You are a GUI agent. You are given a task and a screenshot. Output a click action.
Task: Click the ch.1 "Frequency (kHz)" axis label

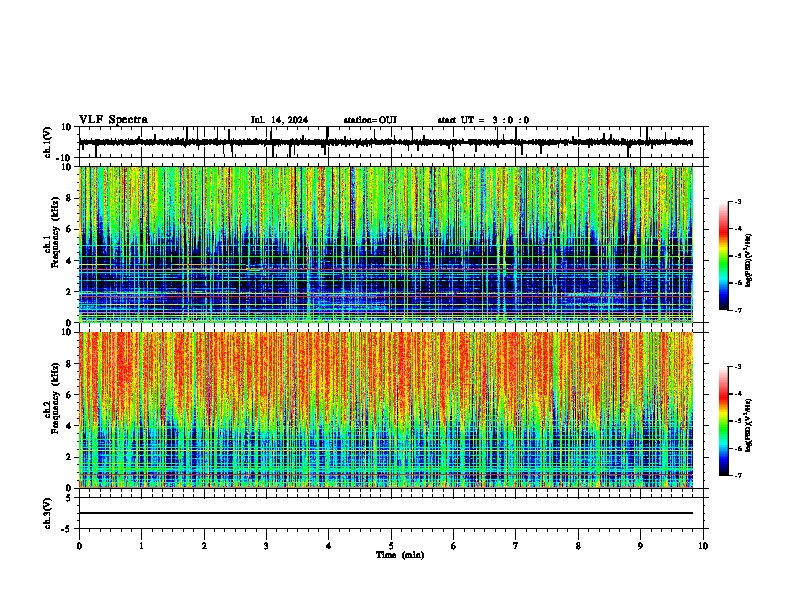coord(55,233)
